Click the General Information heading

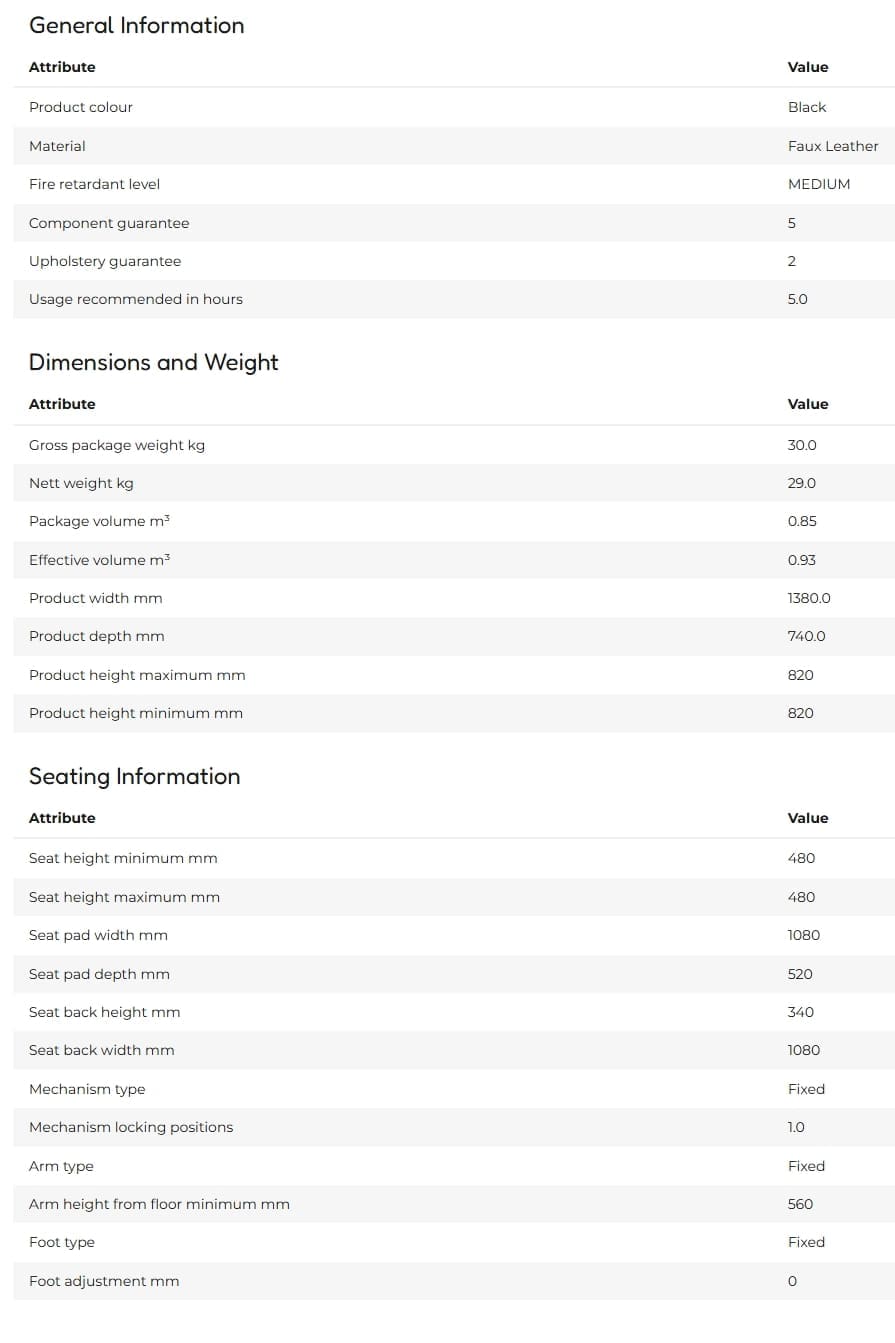(136, 26)
